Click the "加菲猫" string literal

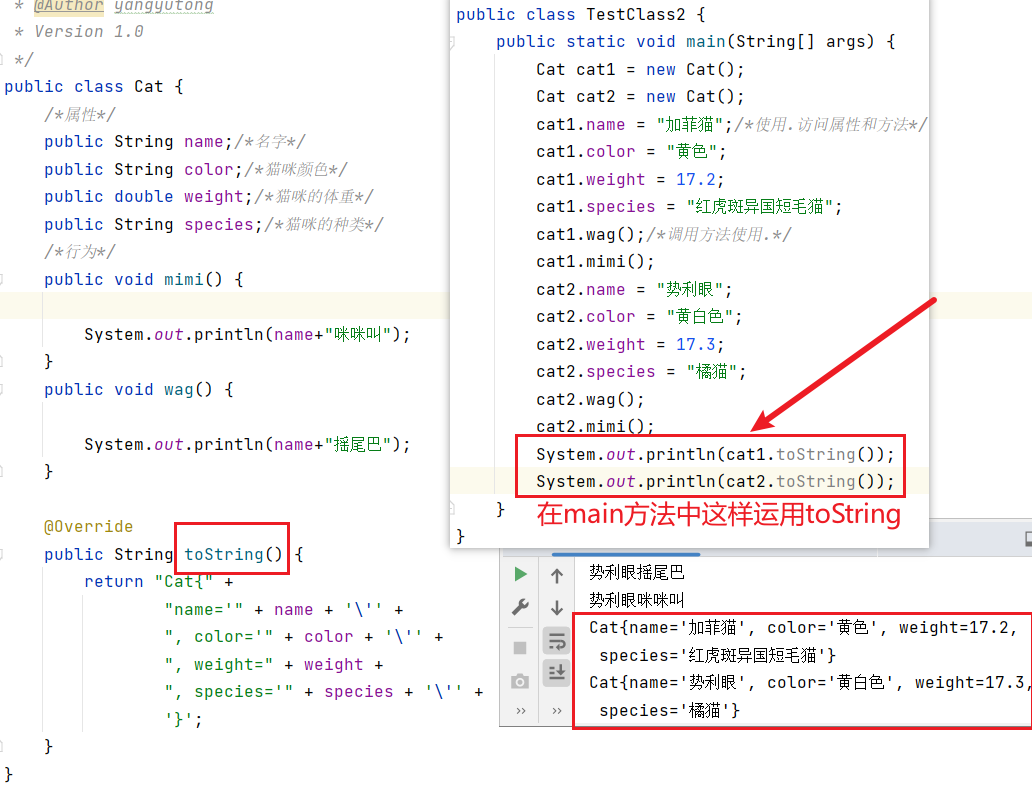[x=690, y=124]
